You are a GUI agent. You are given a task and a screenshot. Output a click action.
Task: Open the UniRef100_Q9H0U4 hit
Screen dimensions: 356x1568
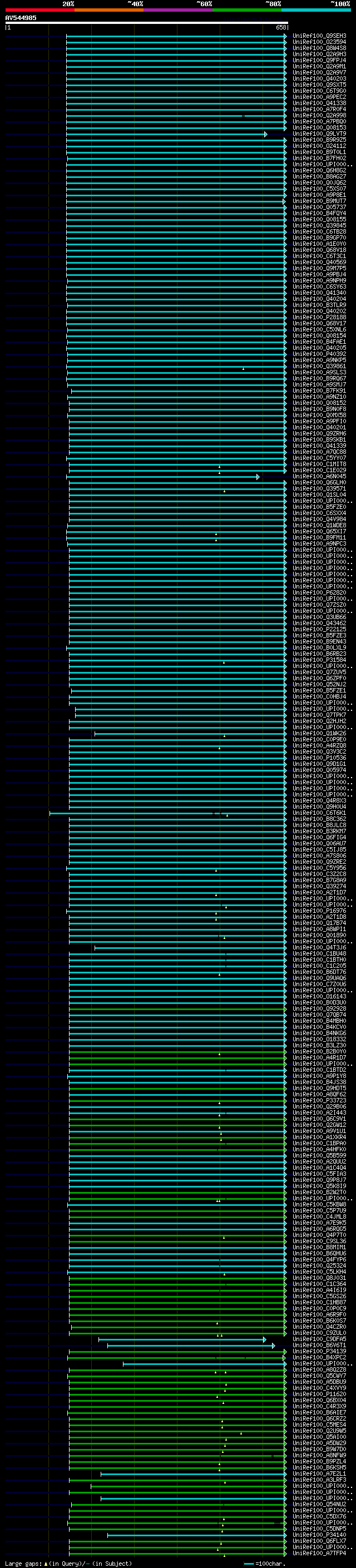[319, 807]
